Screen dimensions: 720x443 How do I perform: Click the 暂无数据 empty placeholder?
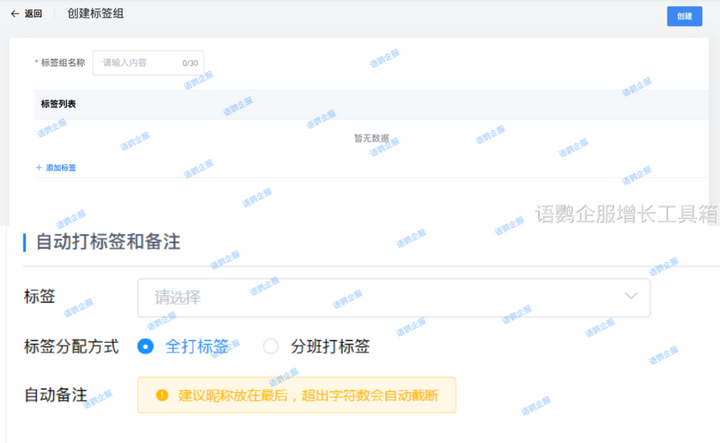pyautogui.click(x=371, y=138)
